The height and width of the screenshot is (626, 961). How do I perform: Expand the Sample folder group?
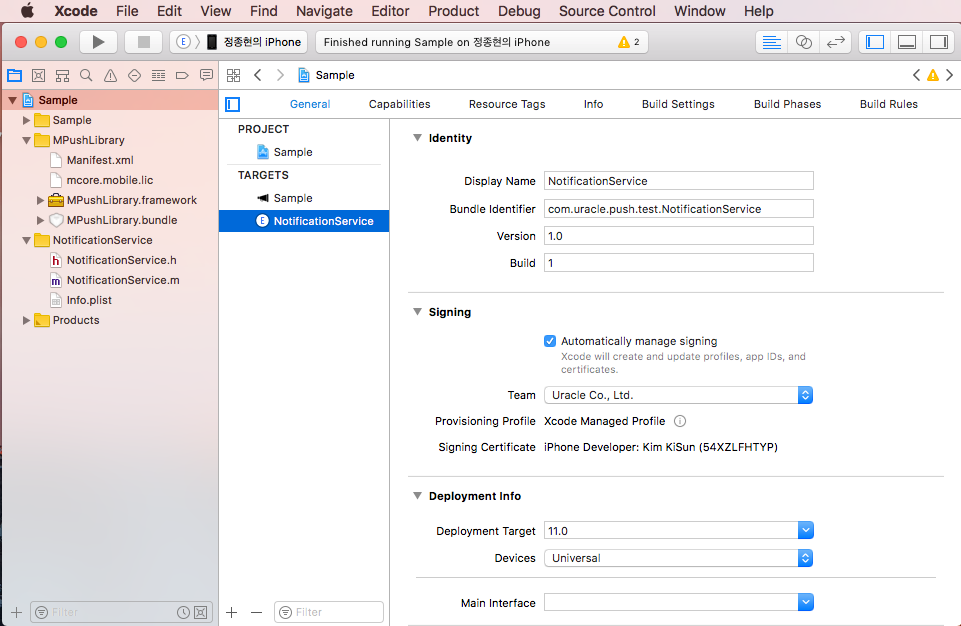click(26, 120)
